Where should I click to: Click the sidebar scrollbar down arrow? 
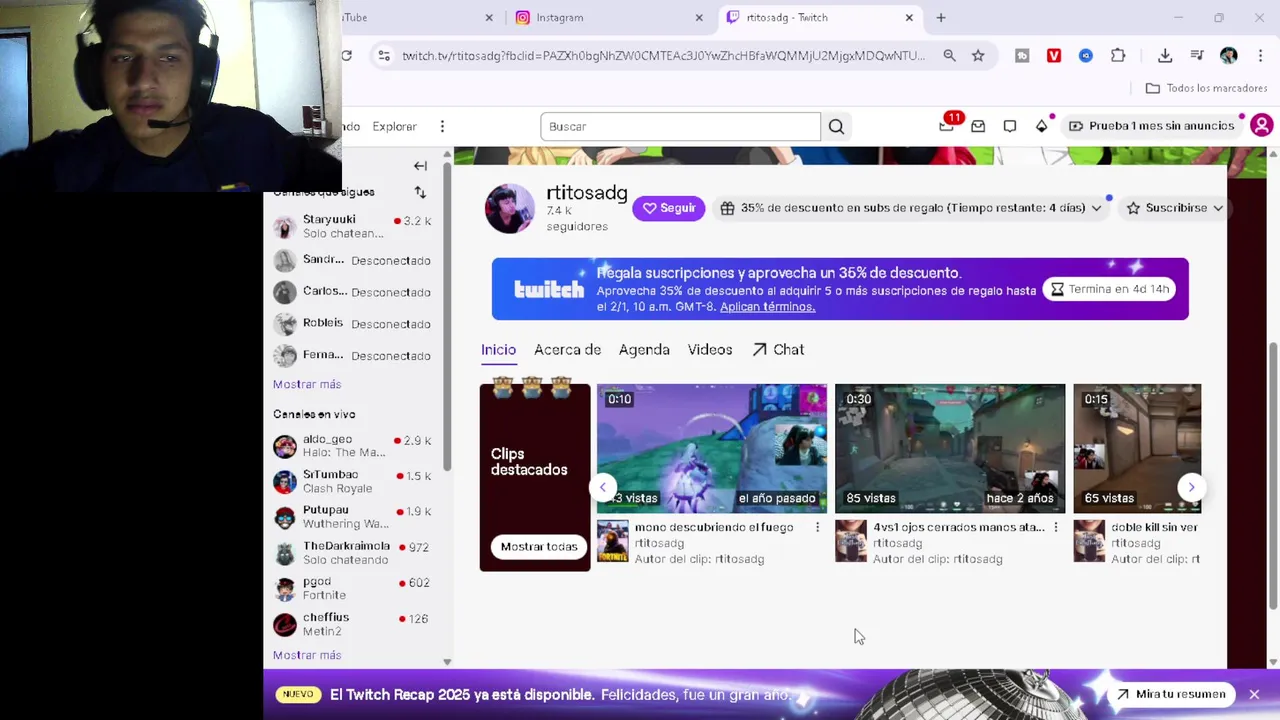[447, 662]
